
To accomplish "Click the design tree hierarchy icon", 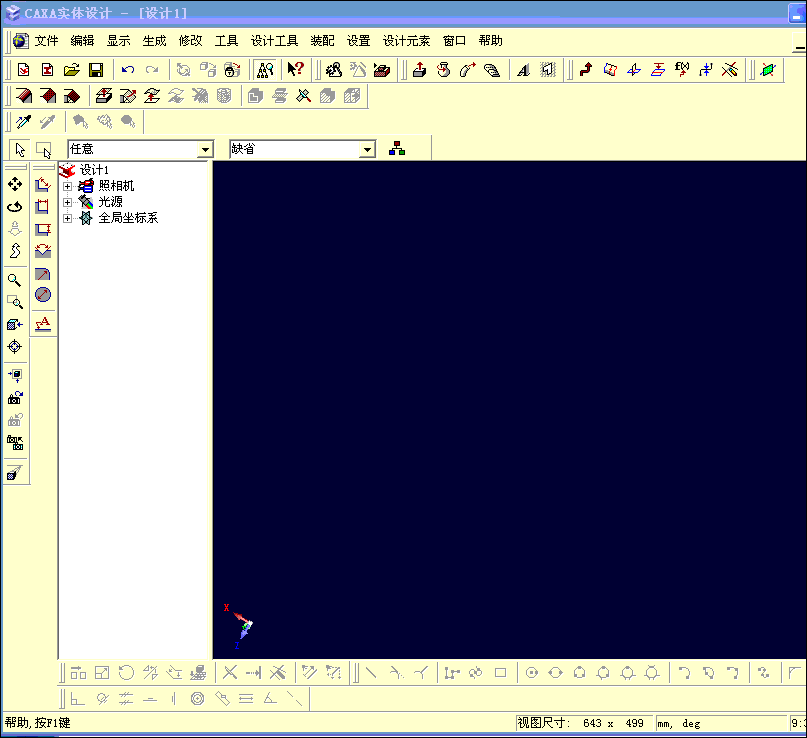I will 397,149.
